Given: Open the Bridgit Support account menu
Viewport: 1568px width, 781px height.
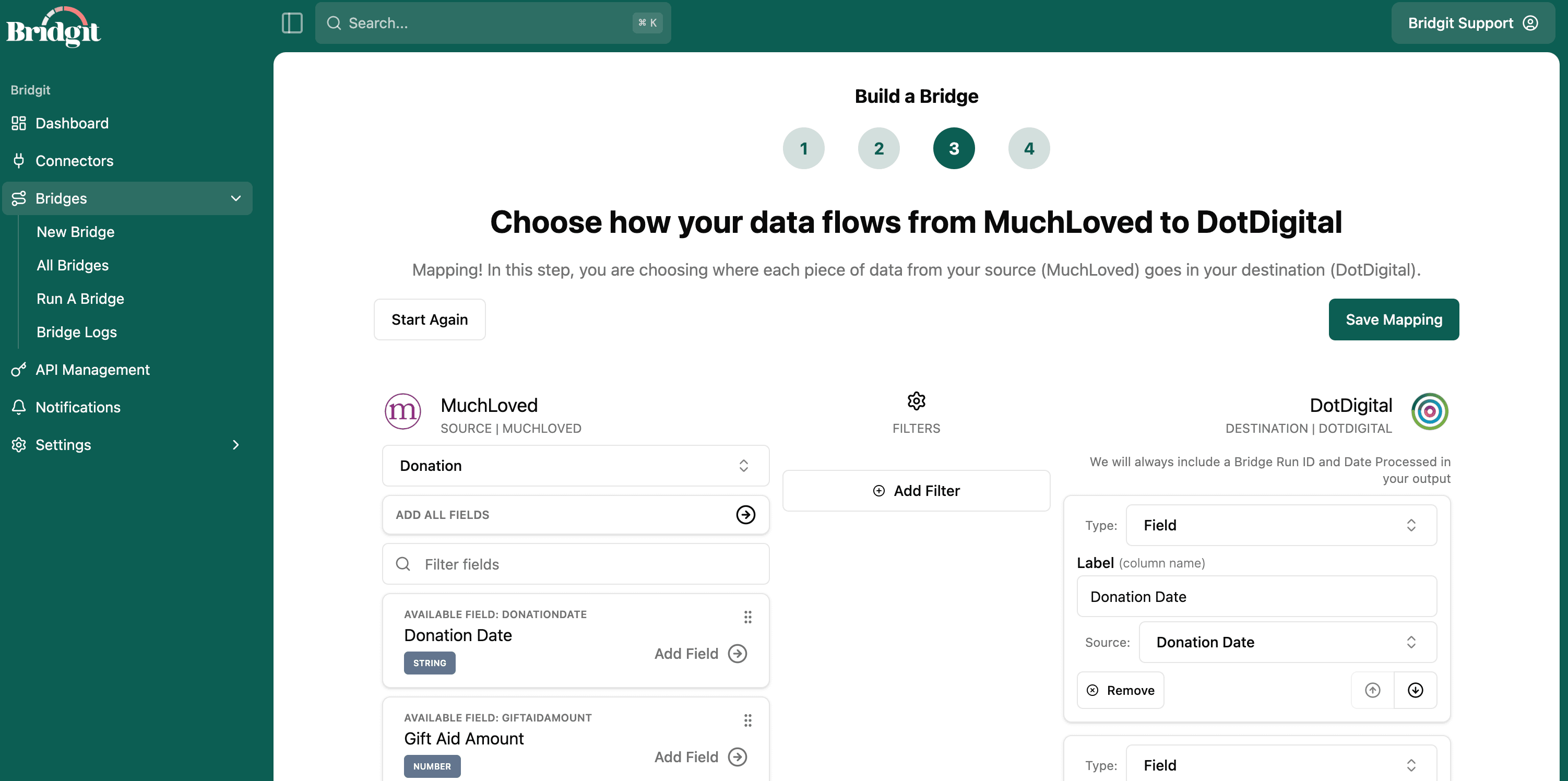Looking at the screenshot, I should [x=1472, y=23].
